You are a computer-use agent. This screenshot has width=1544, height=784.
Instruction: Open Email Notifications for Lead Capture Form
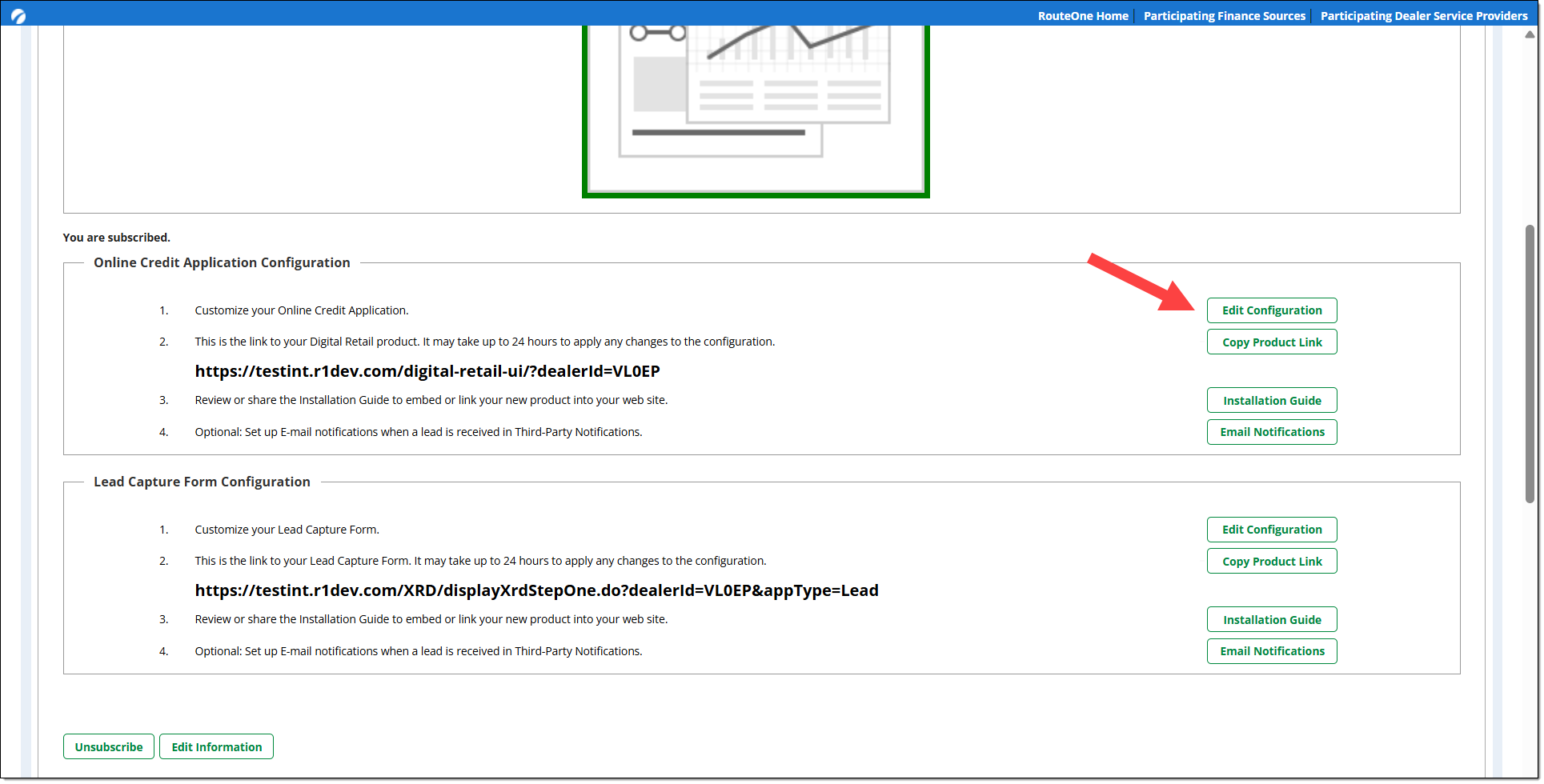1271,651
